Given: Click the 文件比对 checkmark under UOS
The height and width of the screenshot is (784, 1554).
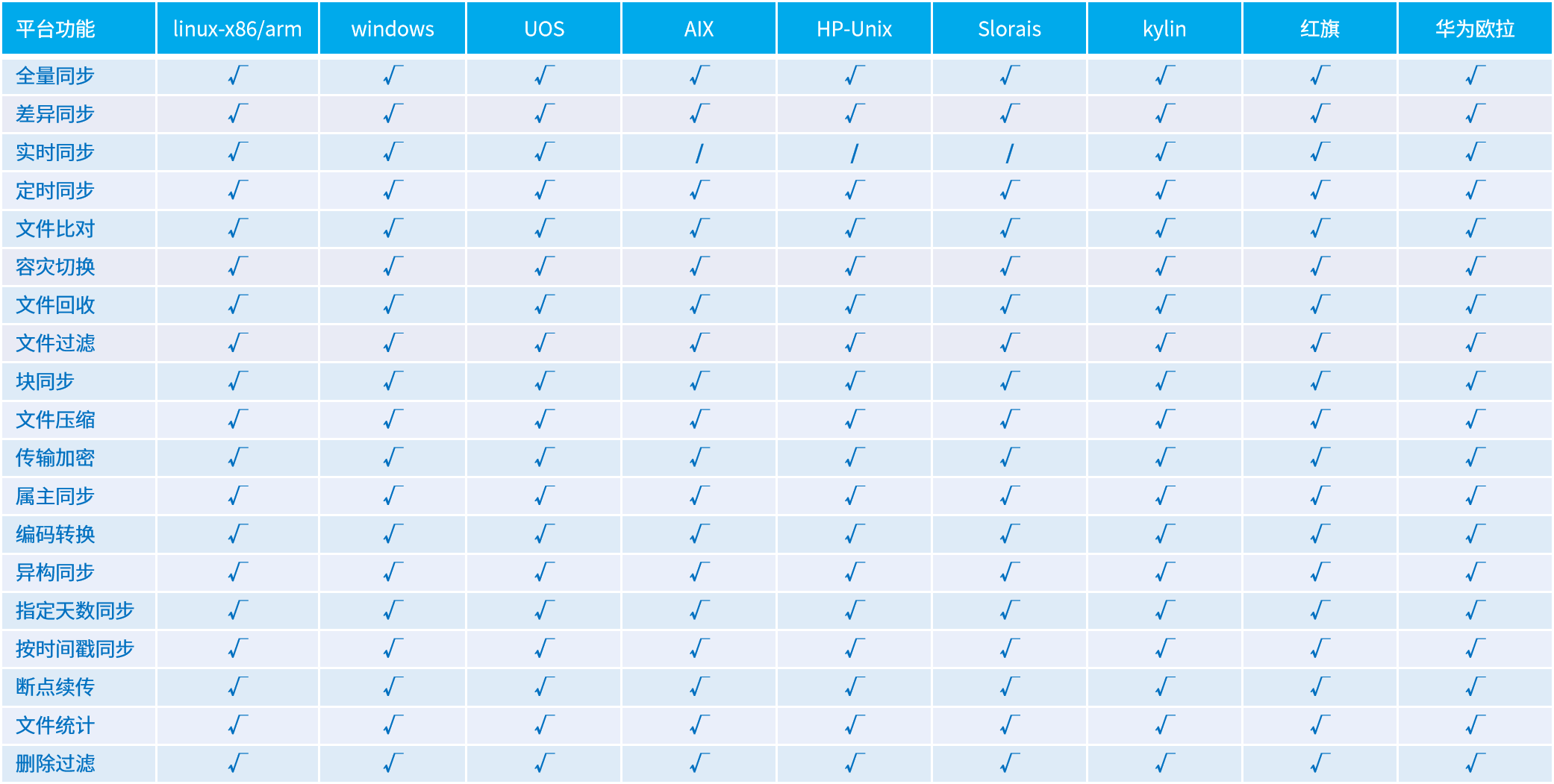Looking at the screenshot, I should (x=544, y=228).
